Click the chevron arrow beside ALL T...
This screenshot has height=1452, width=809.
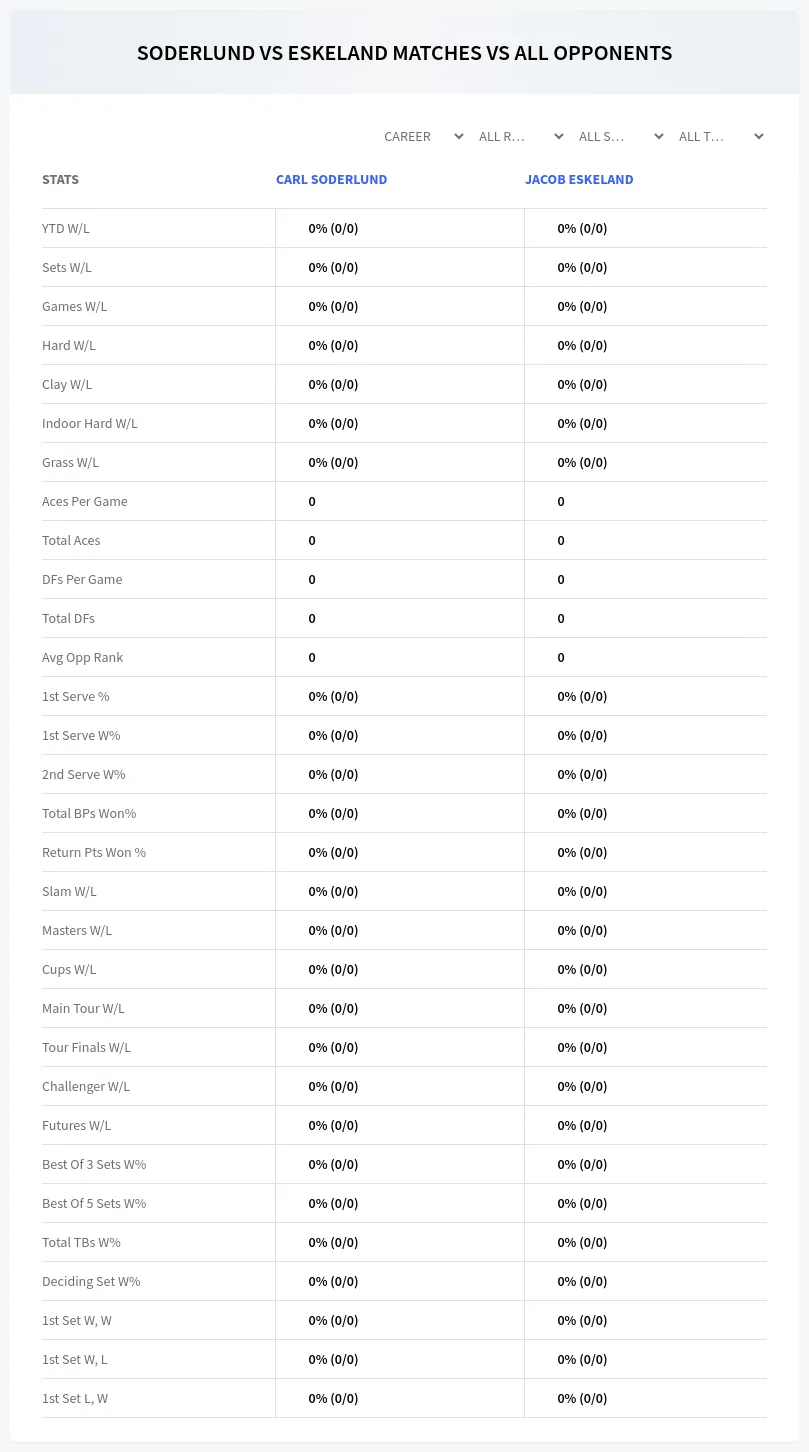758,136
